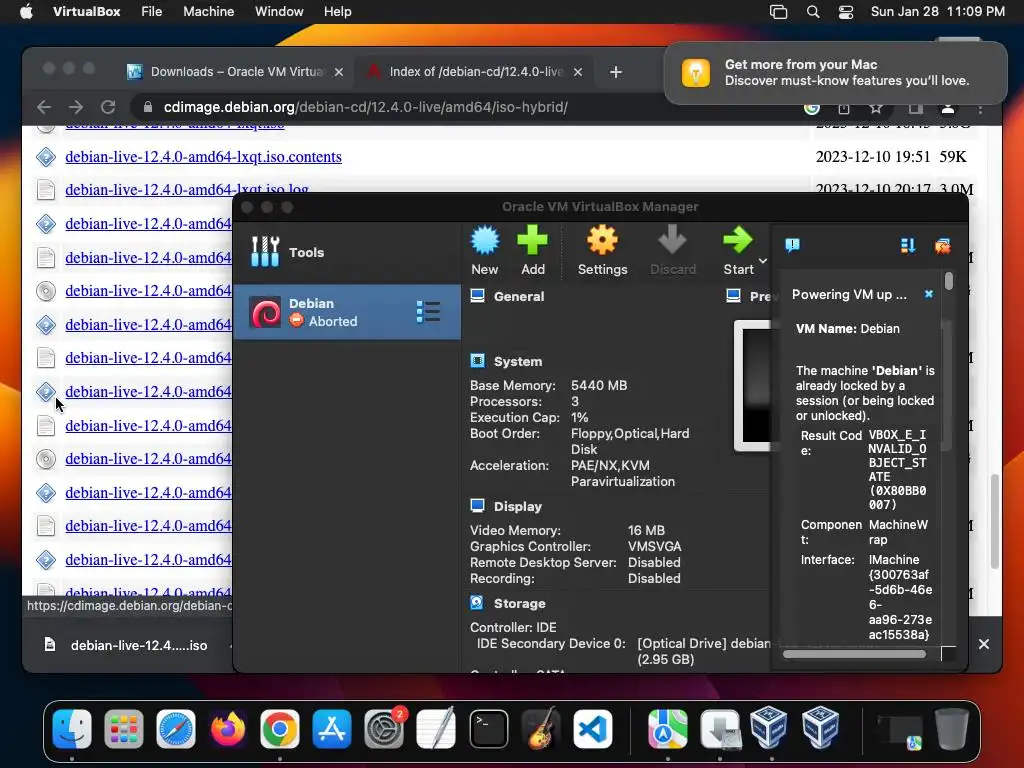Open Visual Studio Code from the Dock
The image size is (1024, 768).
(x=593, y=729)
